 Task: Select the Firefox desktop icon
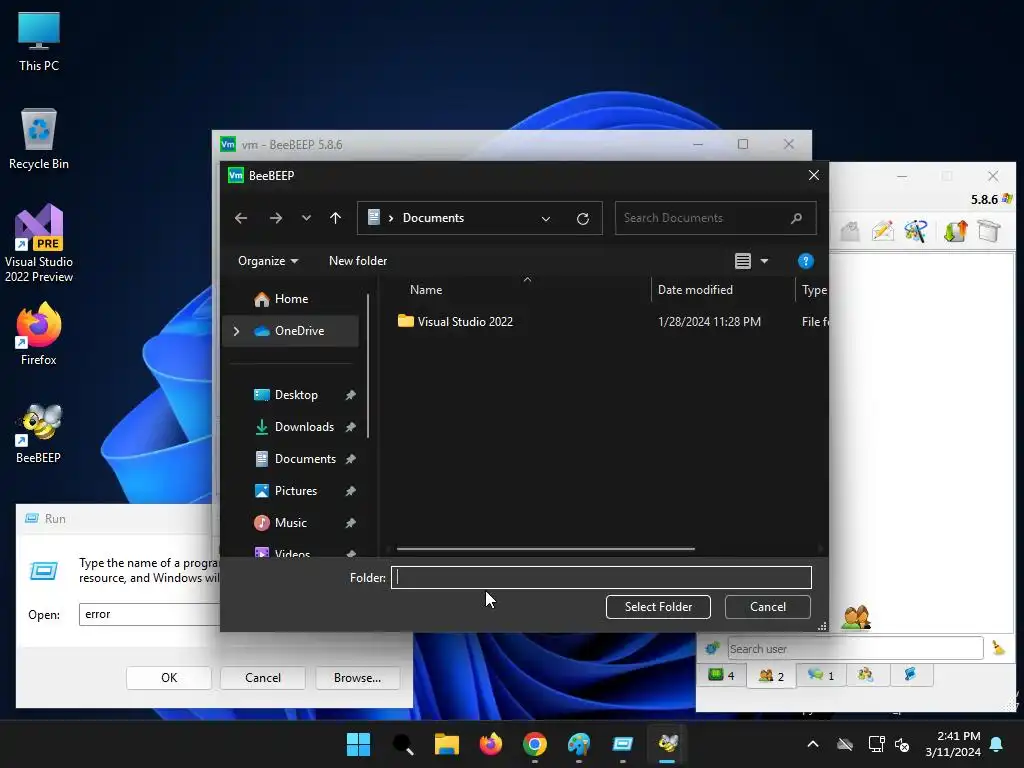point(39,334)
